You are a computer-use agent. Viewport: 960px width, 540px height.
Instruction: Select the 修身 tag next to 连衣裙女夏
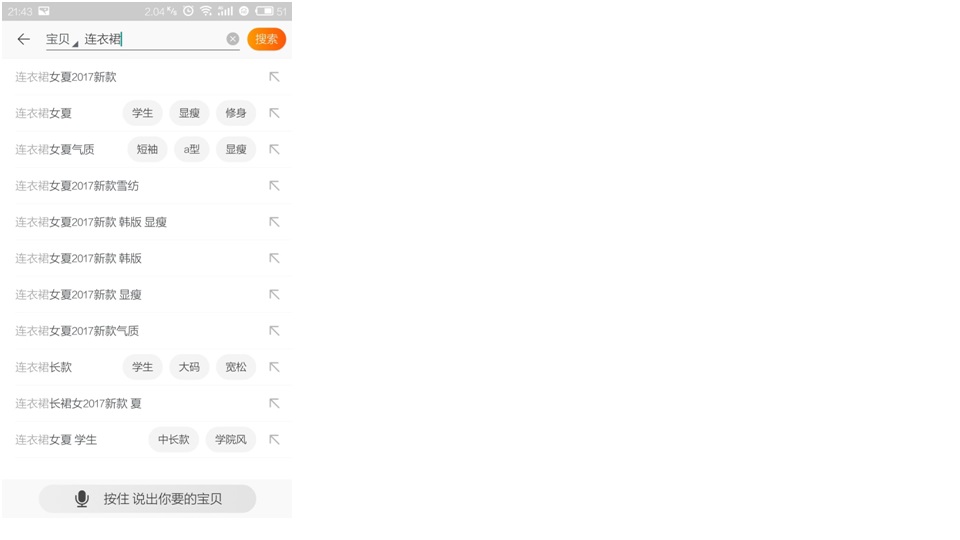236,113
